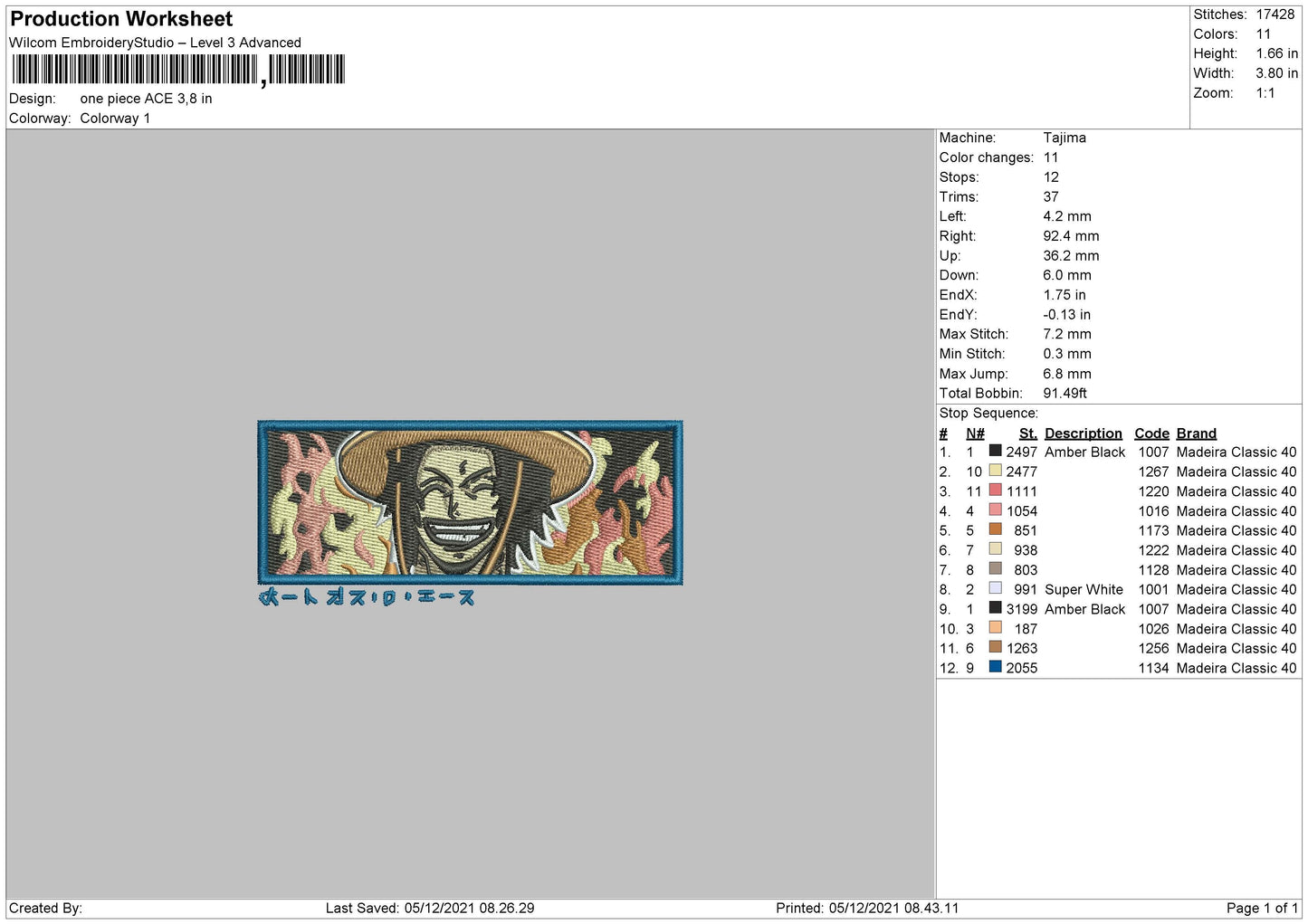Click the barcode under the worksheet title
Image resolution: width=1308 pixels, height=924 pixels.
point(178,70)
